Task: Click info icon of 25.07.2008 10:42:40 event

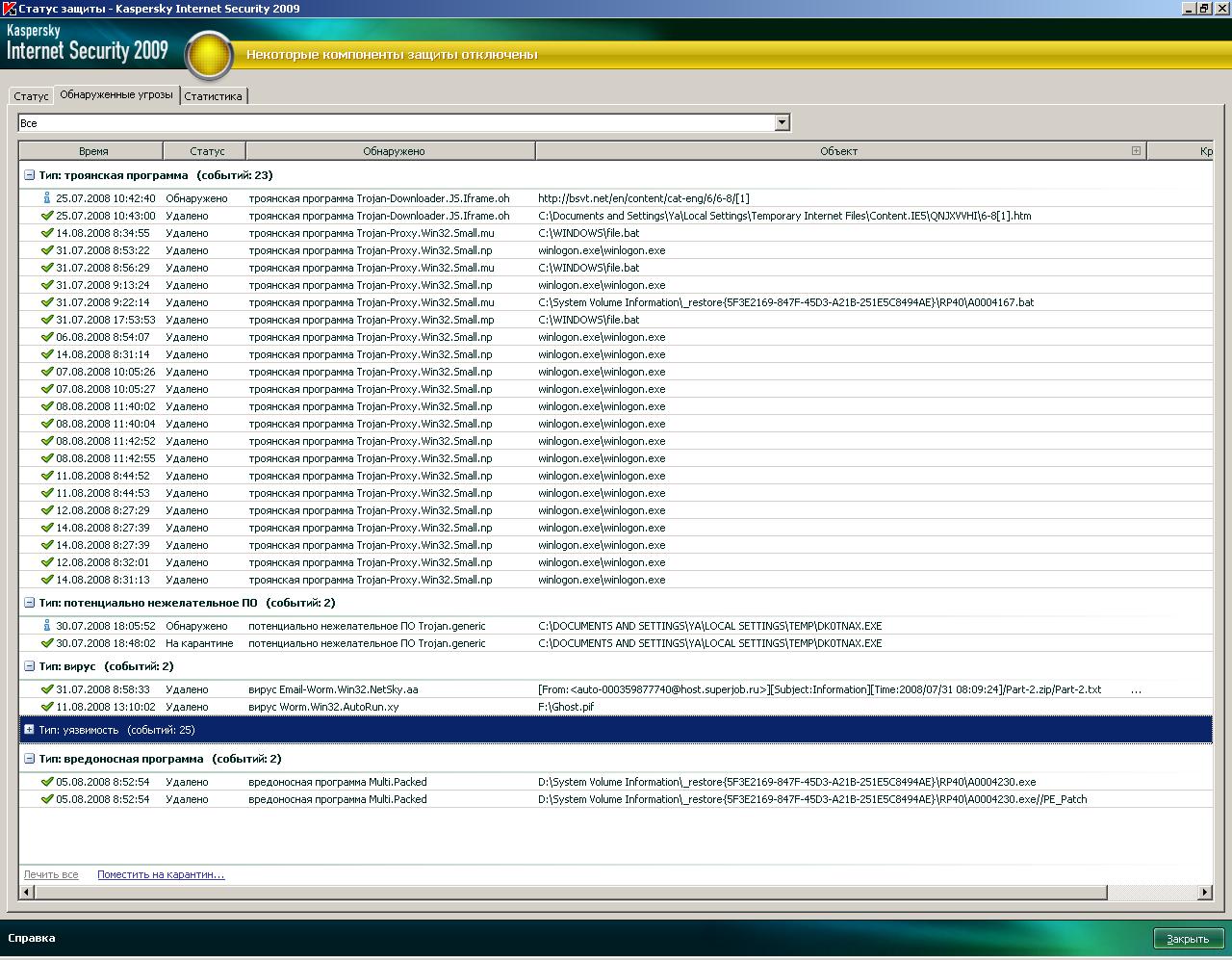Action: click(x=46, y=197)
